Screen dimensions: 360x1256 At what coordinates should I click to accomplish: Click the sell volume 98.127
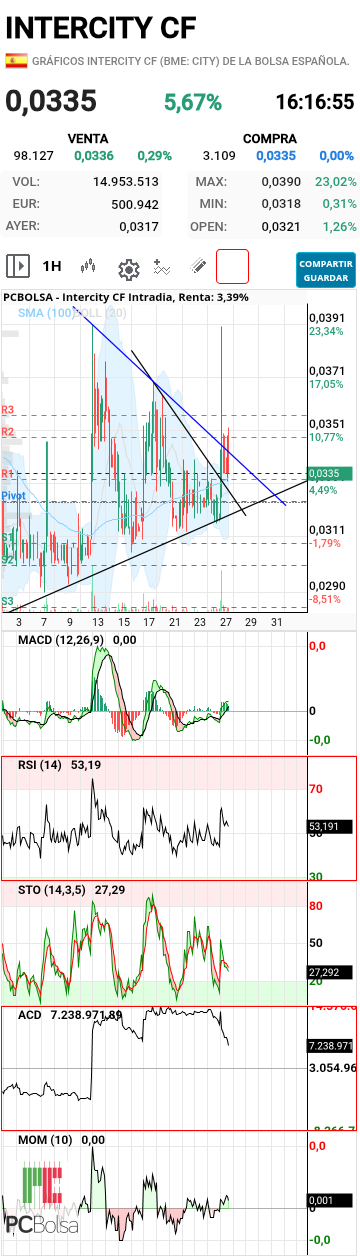coord(33,156)
